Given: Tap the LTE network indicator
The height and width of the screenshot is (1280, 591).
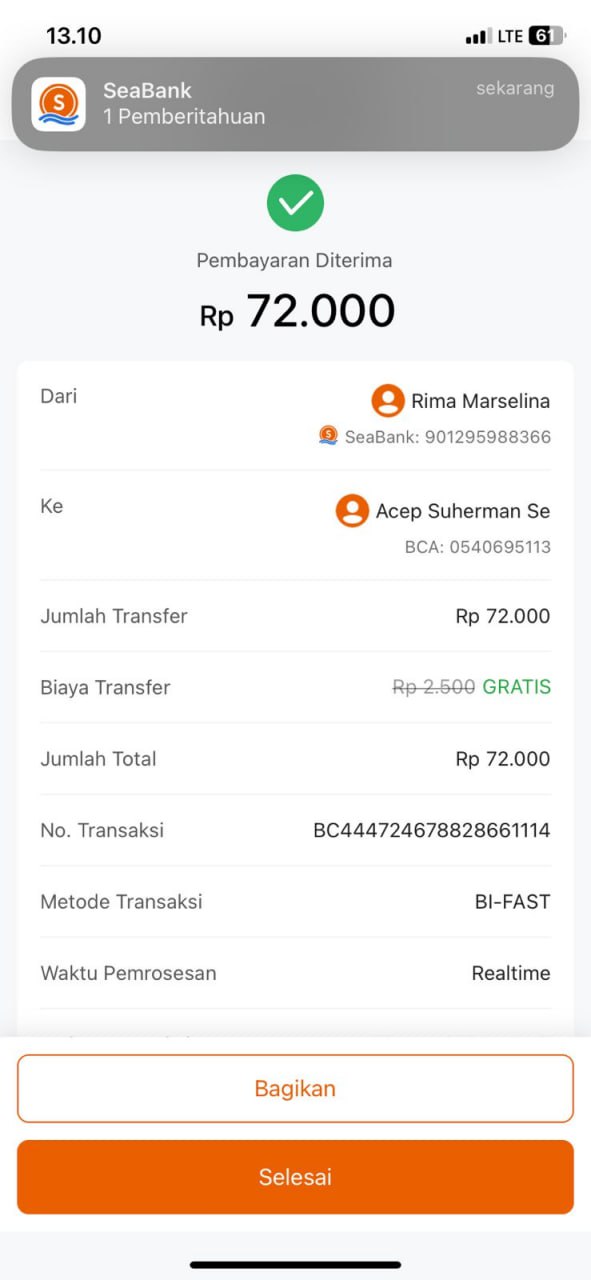Looking at the screenshot, I should 510,36.
